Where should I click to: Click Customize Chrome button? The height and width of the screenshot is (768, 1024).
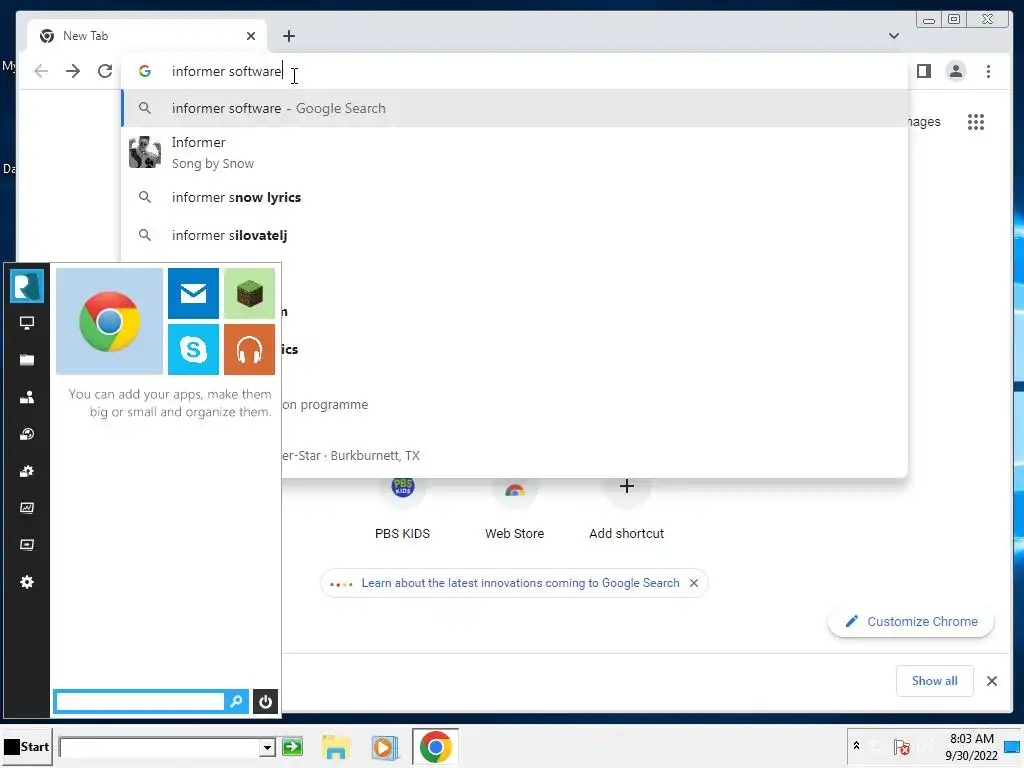click(911, 622)
